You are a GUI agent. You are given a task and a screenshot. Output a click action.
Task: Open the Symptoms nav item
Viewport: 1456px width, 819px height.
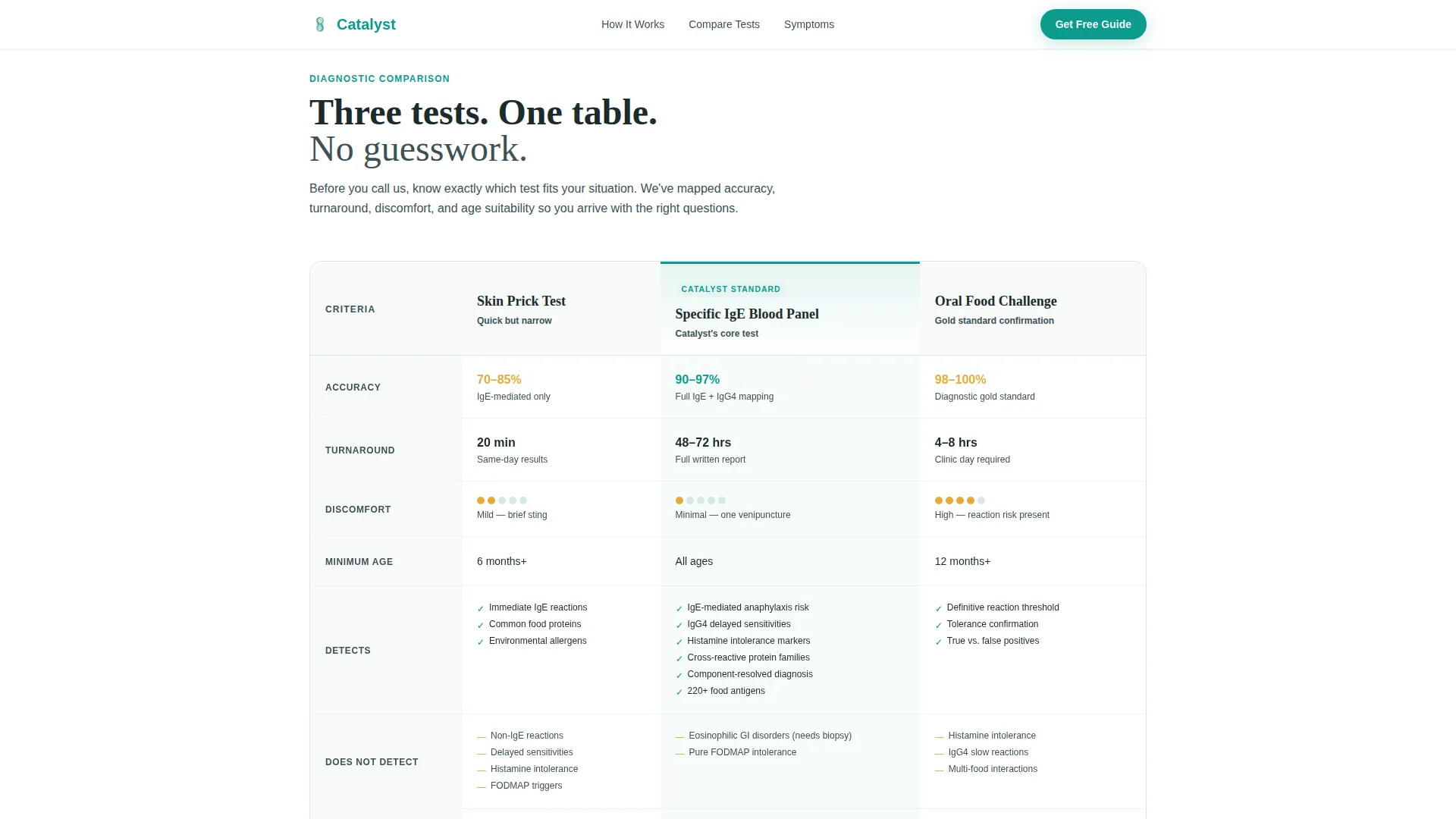click(808, 24)
